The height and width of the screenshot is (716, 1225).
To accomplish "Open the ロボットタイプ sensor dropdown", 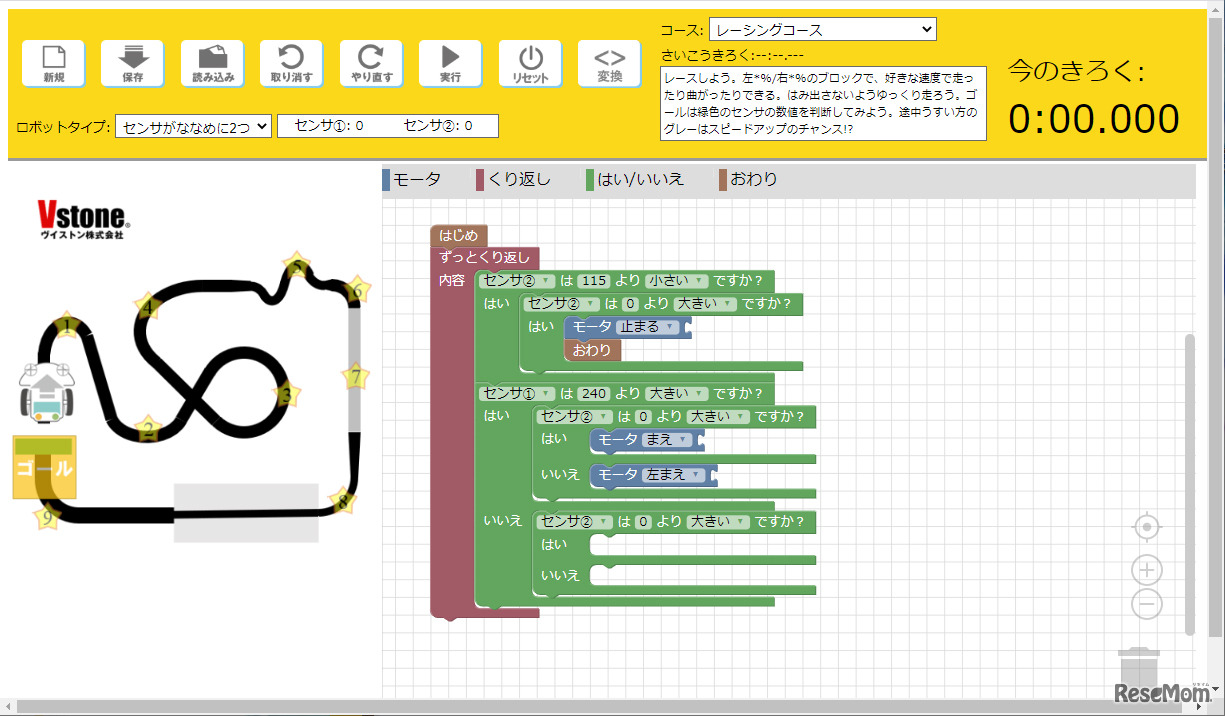I will tap(193, 126).
